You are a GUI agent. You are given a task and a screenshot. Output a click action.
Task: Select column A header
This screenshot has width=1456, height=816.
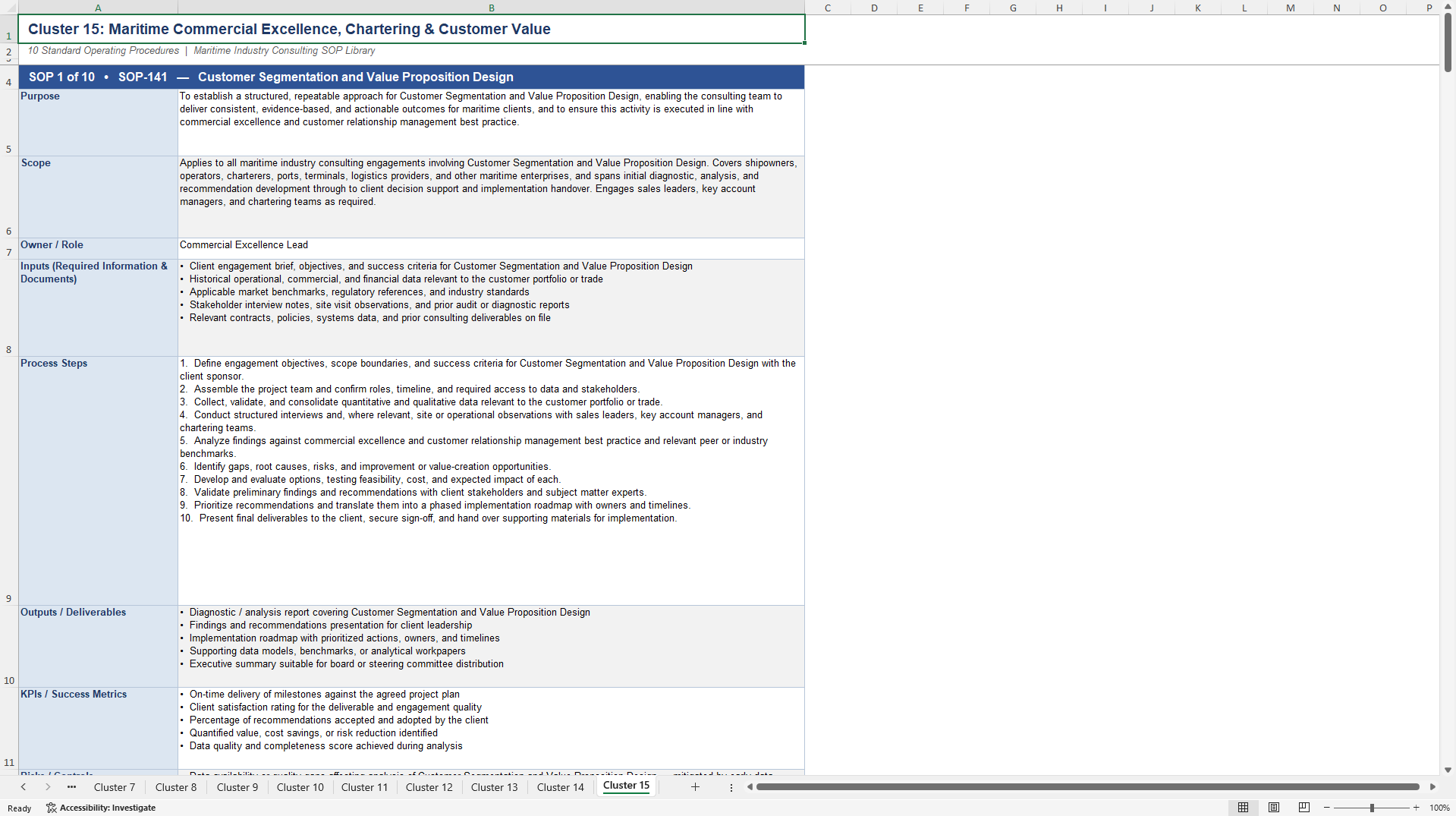point(98,8)
